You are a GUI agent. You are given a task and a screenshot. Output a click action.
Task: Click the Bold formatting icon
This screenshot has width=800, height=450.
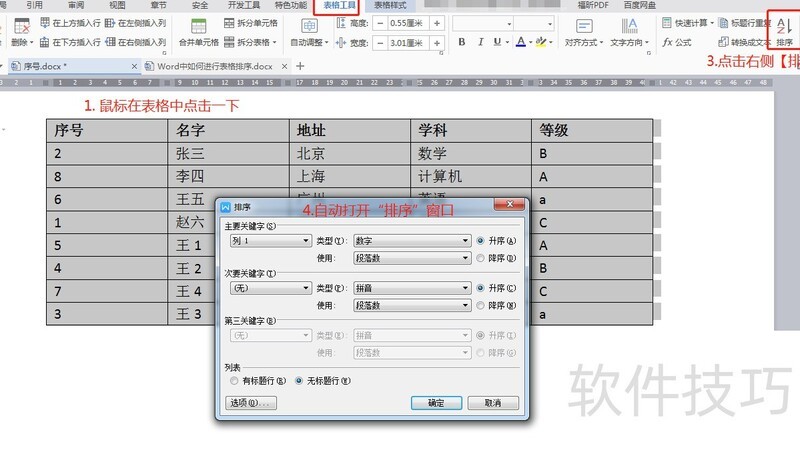point(462,42)
